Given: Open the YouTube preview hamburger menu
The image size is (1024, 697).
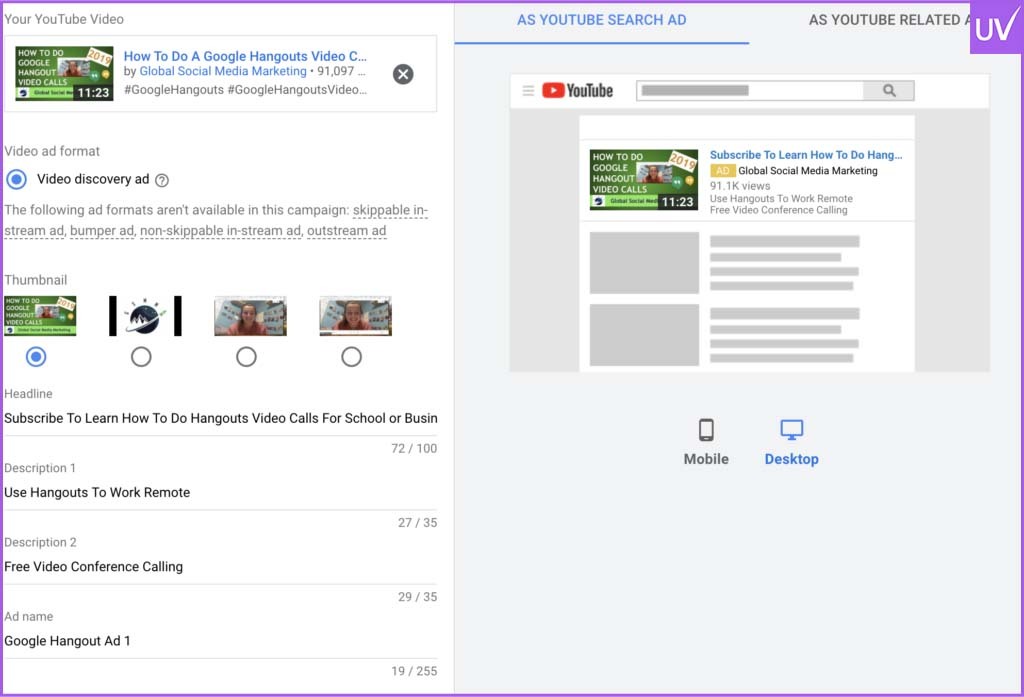Looking at the screenshot, I should click(528, 91).
